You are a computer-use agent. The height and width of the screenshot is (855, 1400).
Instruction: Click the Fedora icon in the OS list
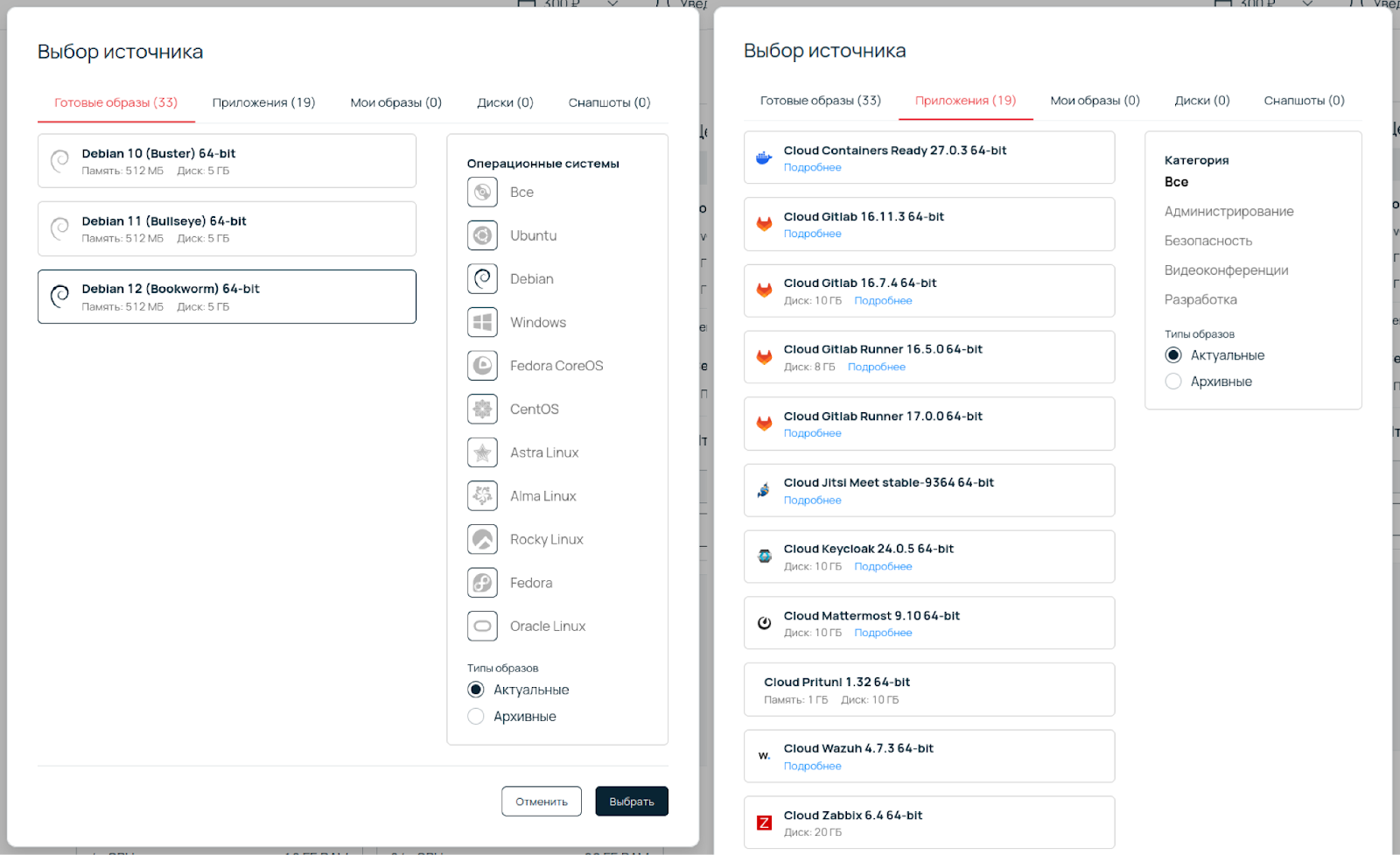tap(482, 583)
